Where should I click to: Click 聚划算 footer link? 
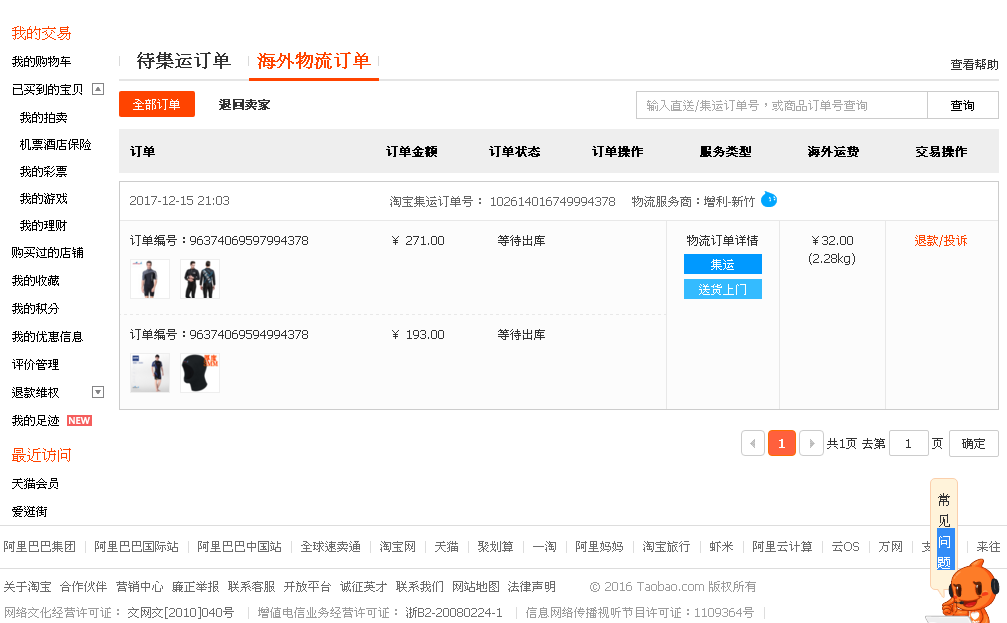tap(495, 547)
